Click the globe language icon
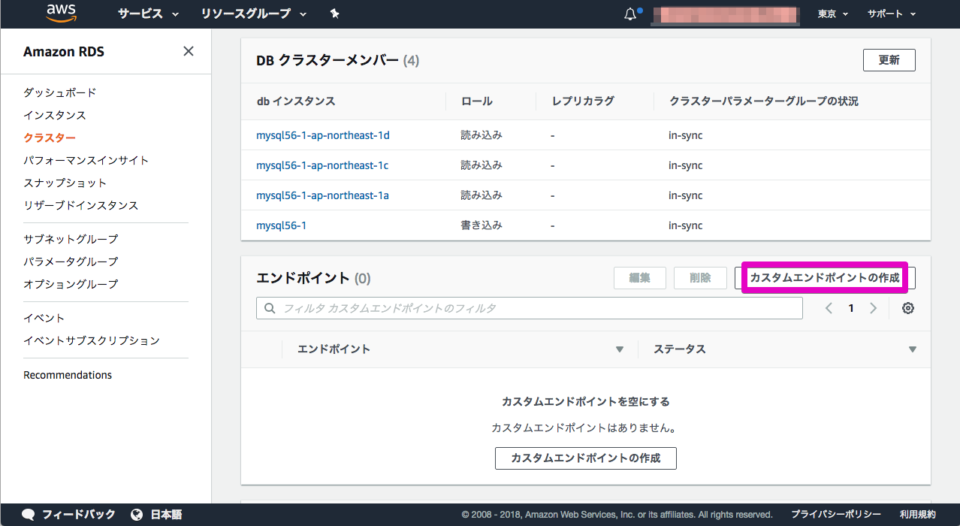Screen dimensions: 960x526 (137, 514)
